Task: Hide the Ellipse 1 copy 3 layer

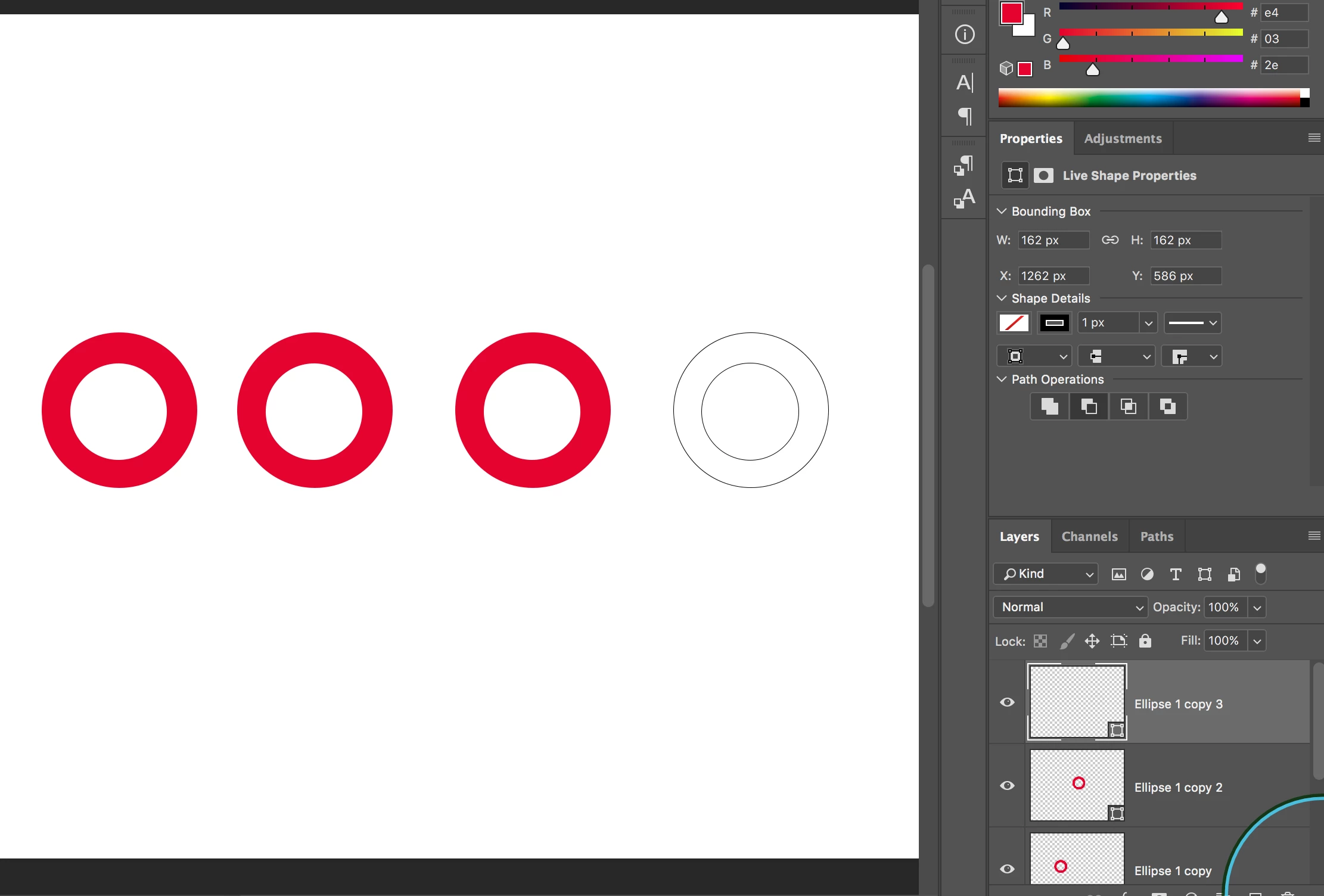Action: point(1007,702)
